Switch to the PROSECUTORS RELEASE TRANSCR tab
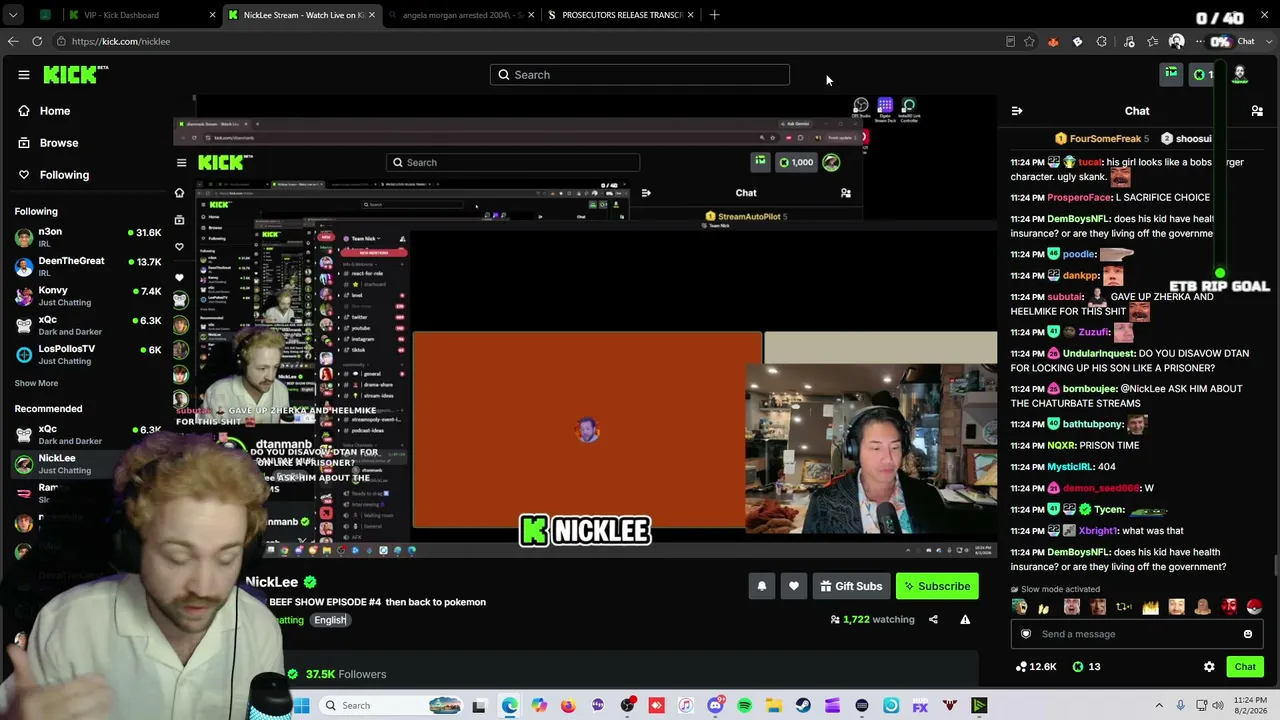 tap(622, 15)
